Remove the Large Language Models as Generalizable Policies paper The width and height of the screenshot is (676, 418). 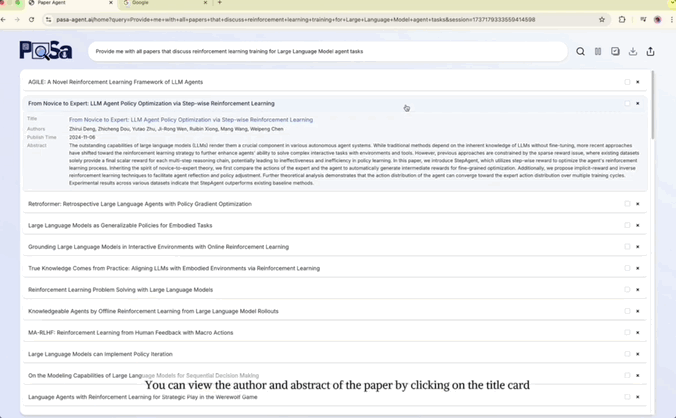click(x=638, y=225)
